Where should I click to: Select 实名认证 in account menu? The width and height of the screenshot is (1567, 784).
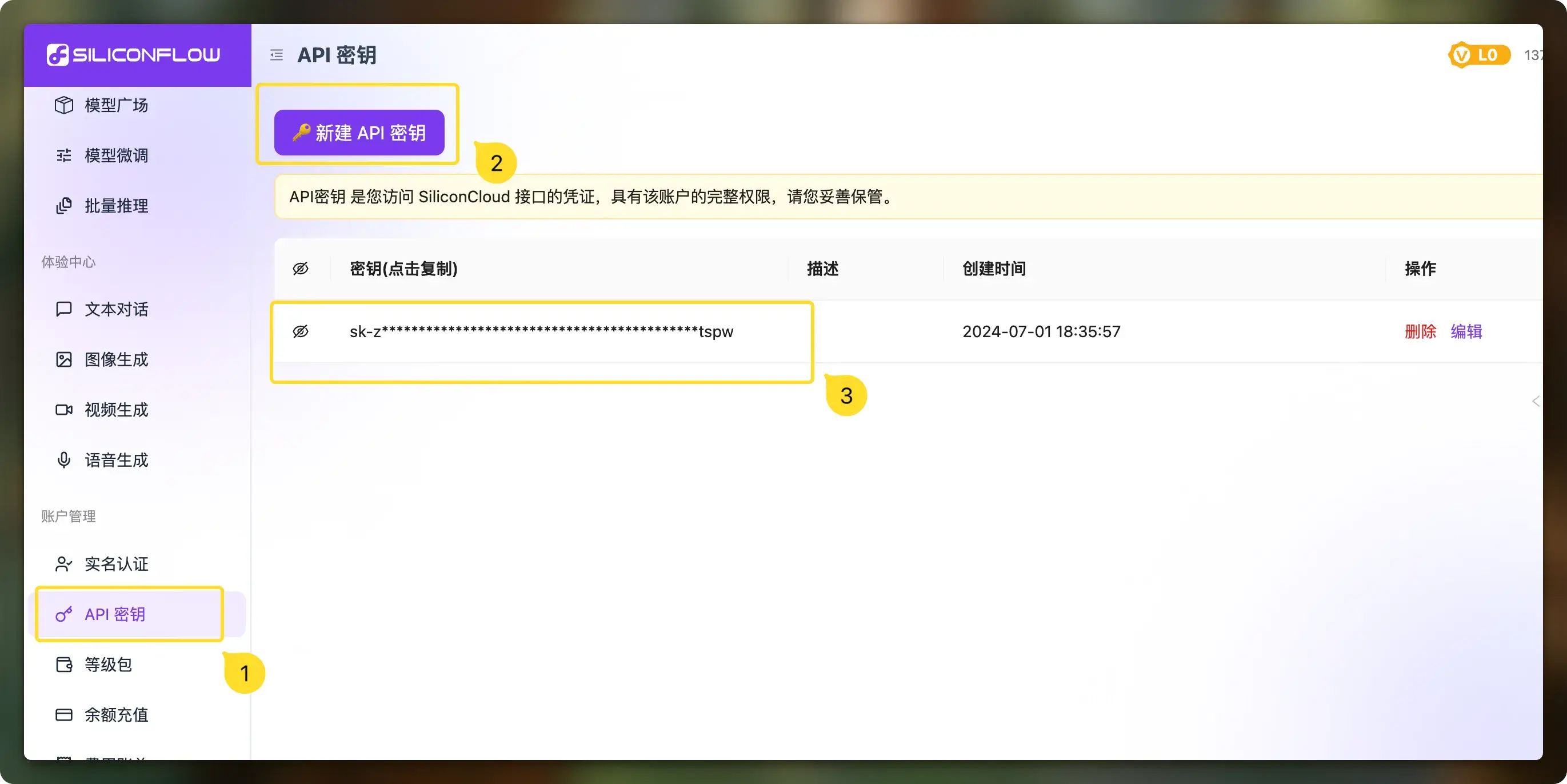pos(115,564)
